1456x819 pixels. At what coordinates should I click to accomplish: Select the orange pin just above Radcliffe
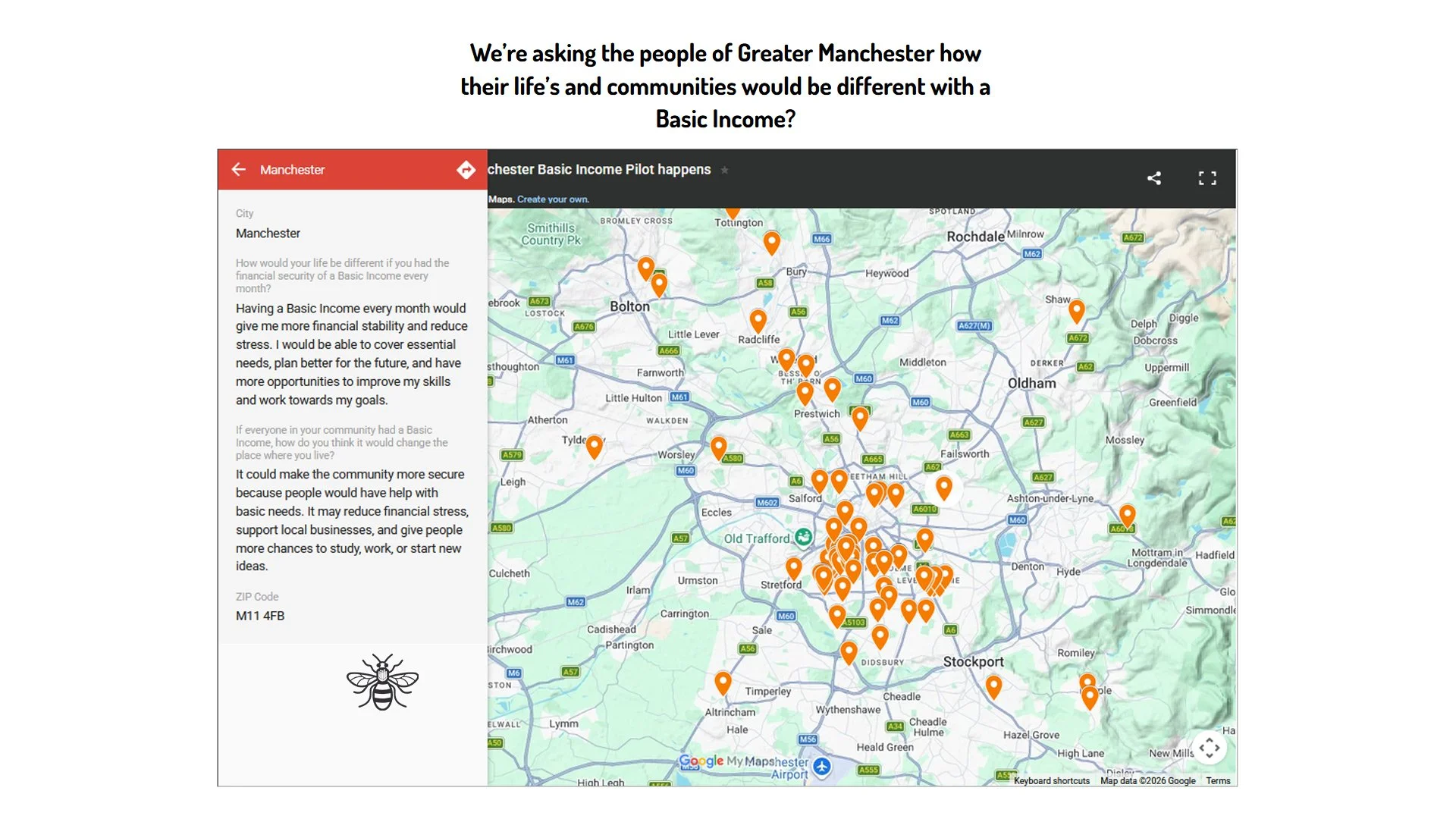pos(758,321)
